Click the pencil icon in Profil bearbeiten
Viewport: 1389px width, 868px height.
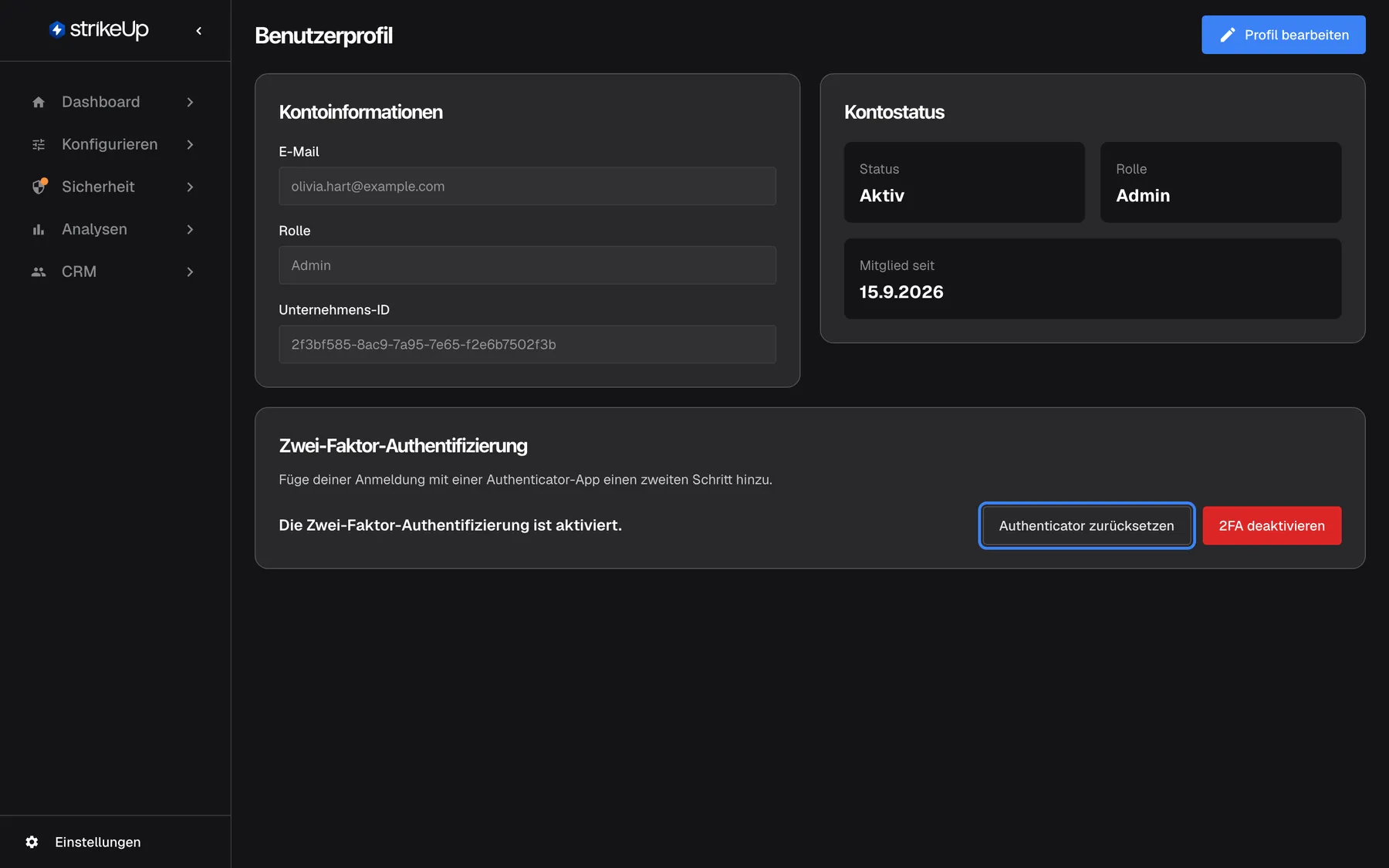[1228, 35]
